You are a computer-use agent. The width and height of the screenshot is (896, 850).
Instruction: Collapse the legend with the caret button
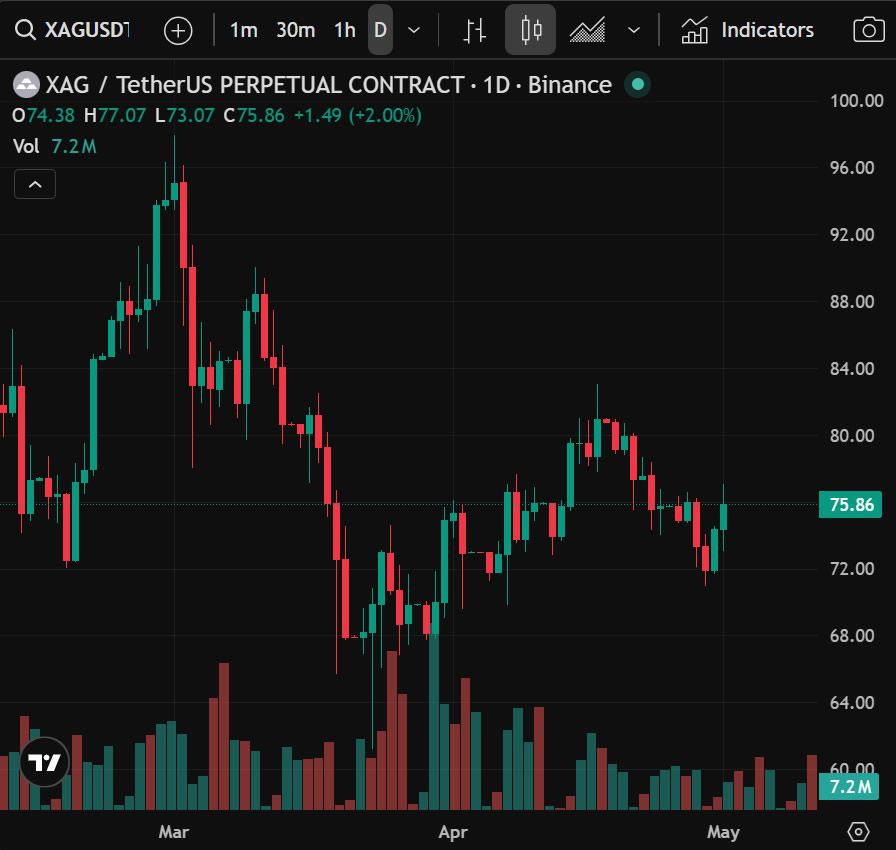[35, 184]
